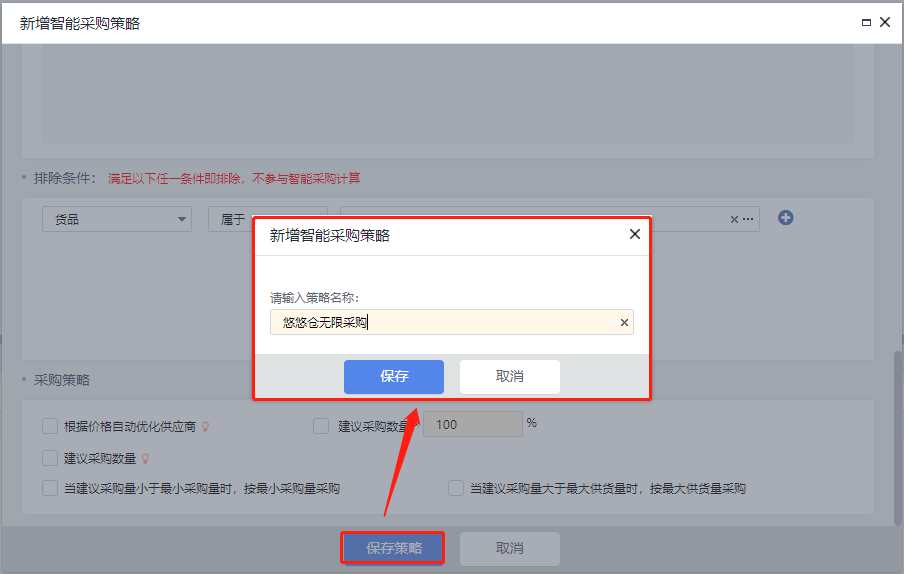Maximize the 新增智能采购策略 window
Image resolution: width=904 pixels, height=574 pixels.
(x=866, y=22)
